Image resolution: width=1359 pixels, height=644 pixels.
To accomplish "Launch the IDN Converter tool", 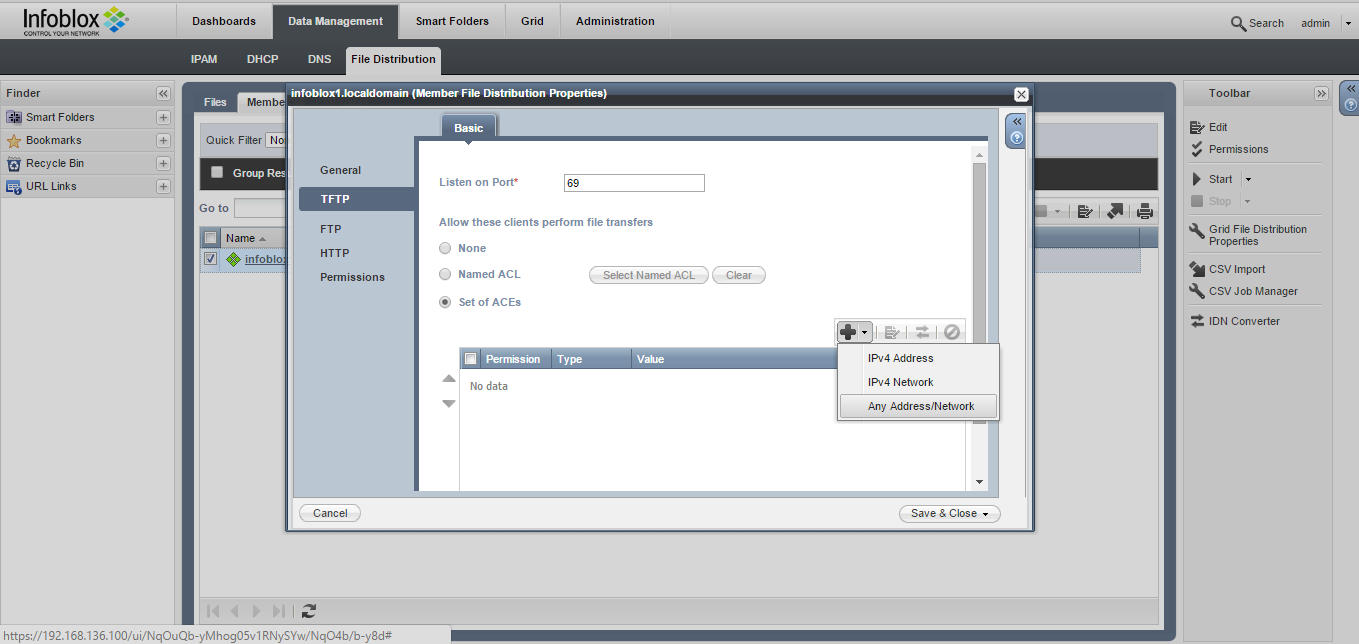I will 1244,321.
